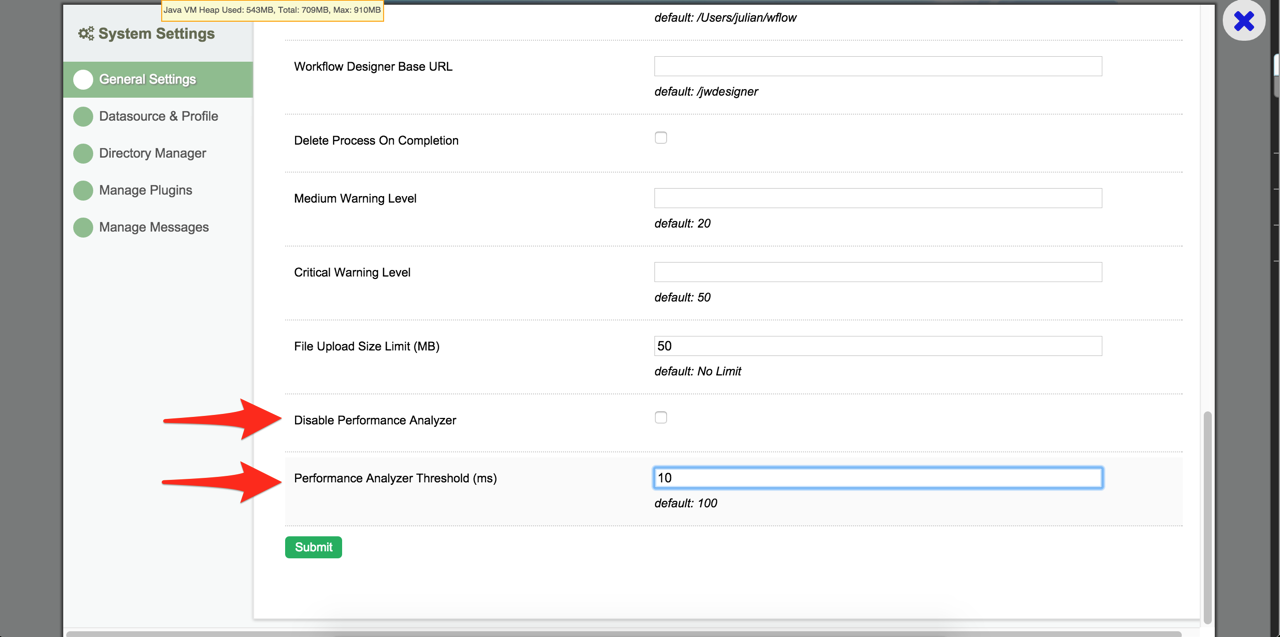Click the Manage Plugins circle icon
The image size is (1280, 637).
pos(83,191)
